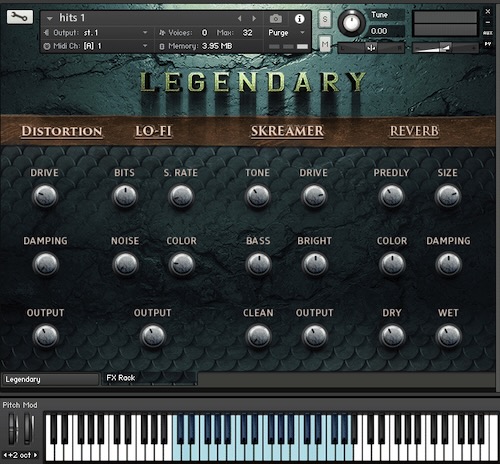Viewport: 500px width, 464px height.
Task: Click the Max voices value 32
Action: click(247, 33)
